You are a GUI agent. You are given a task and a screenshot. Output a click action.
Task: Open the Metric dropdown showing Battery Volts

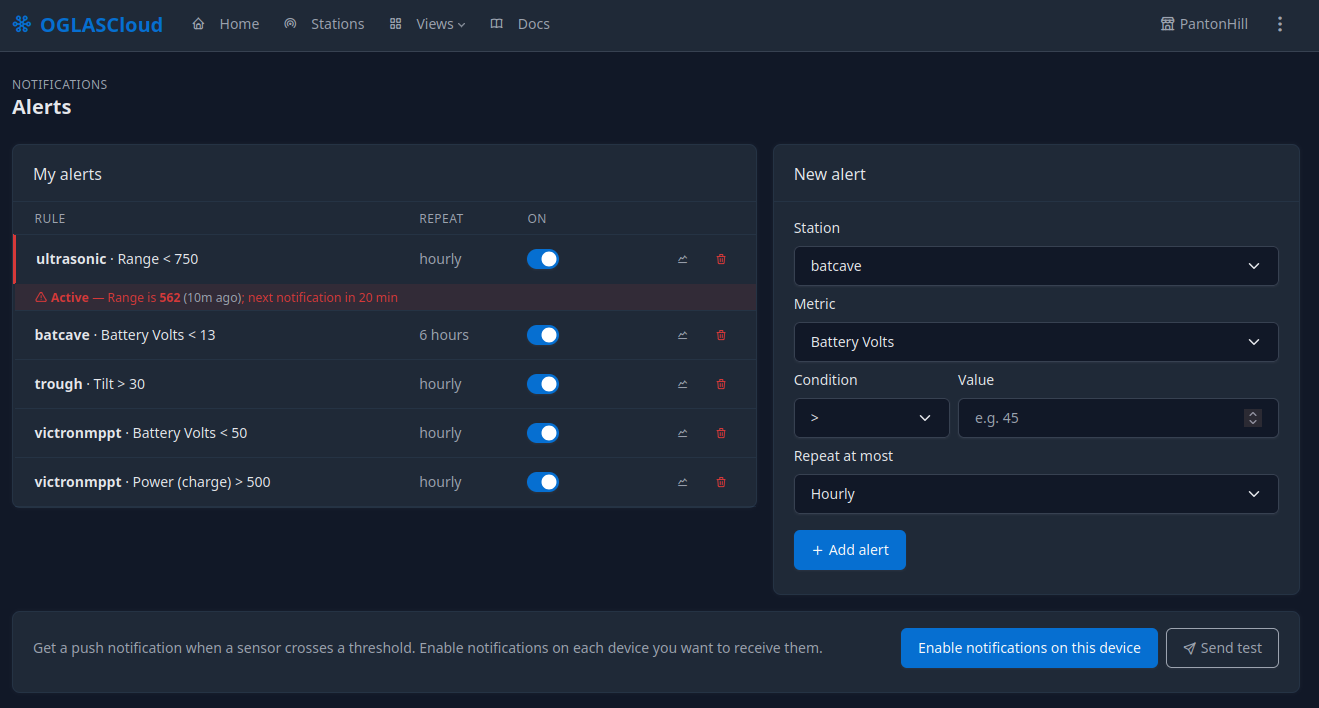1036,342
